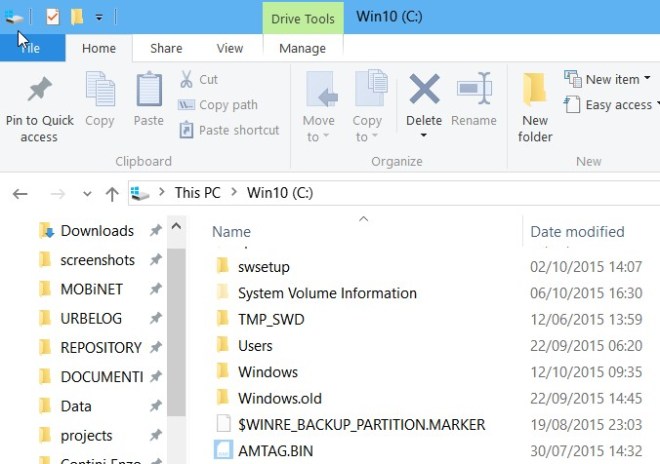Open the File menu tab
Viewport: 660px width, 464px height.
(32, 48)
